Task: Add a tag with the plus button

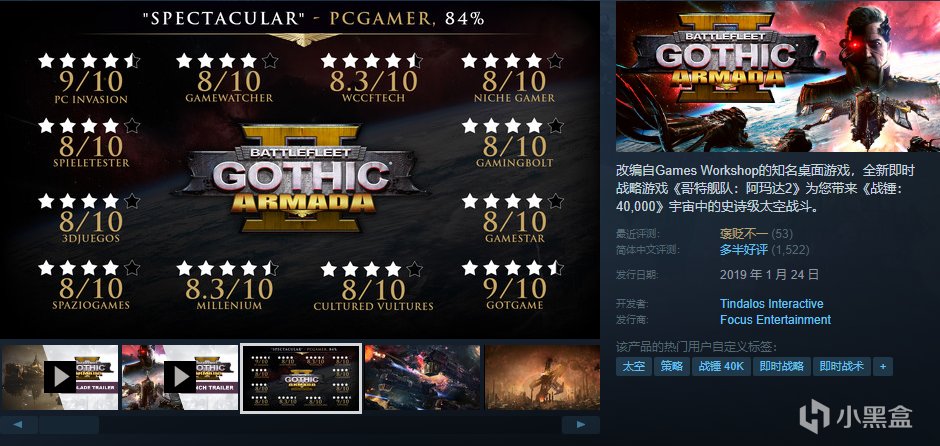Action: tap(882, 366)
